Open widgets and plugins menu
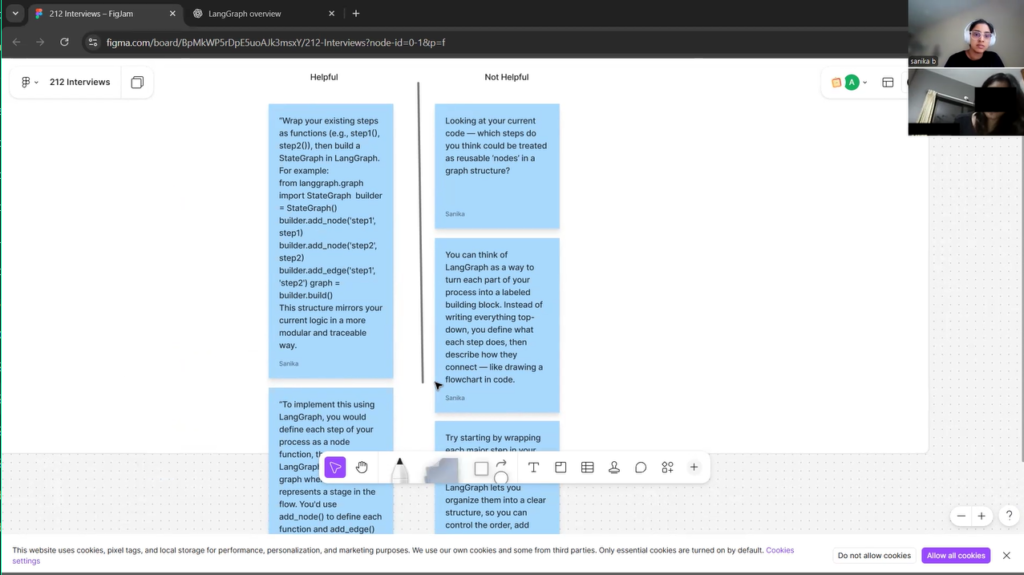Viewport: 1024px width, 575px height. (667, 467)
